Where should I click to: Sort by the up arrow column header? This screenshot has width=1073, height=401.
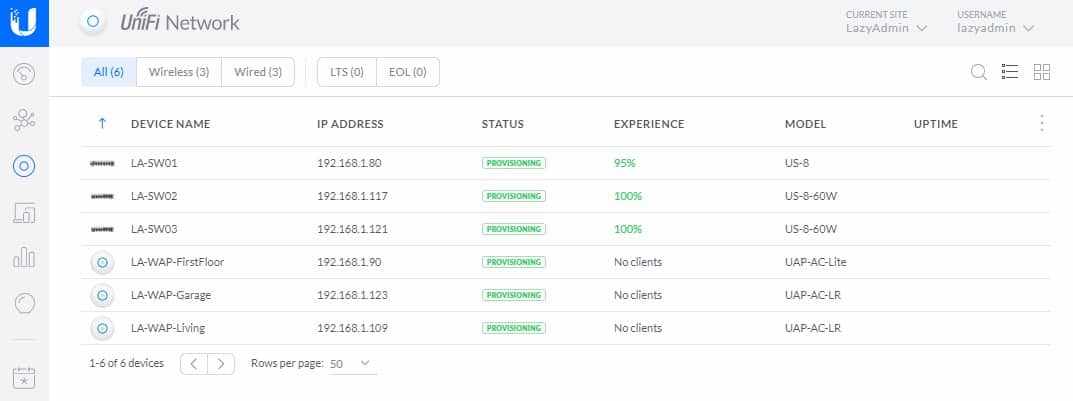point(102,124)
